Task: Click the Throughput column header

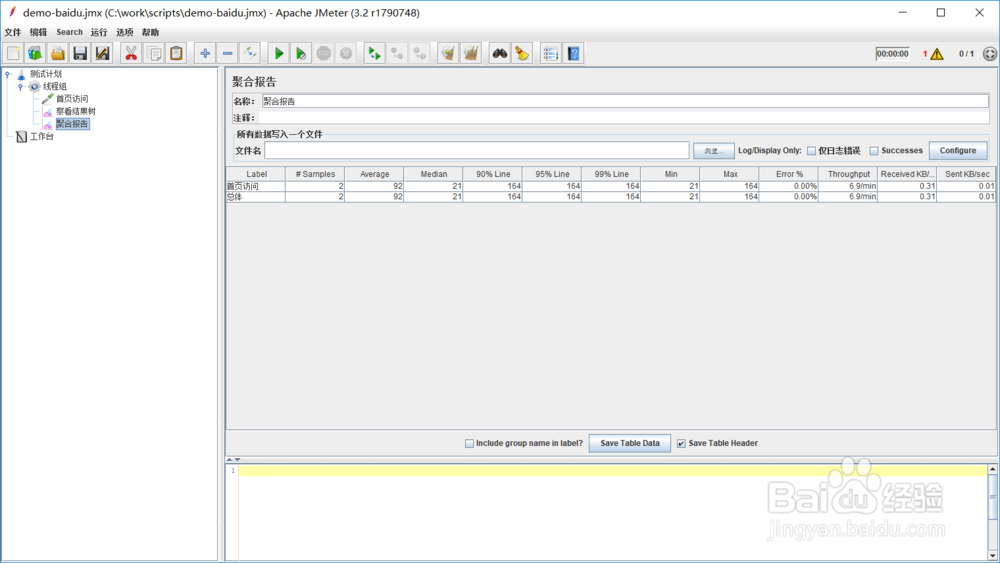Action: coord(849,174)
